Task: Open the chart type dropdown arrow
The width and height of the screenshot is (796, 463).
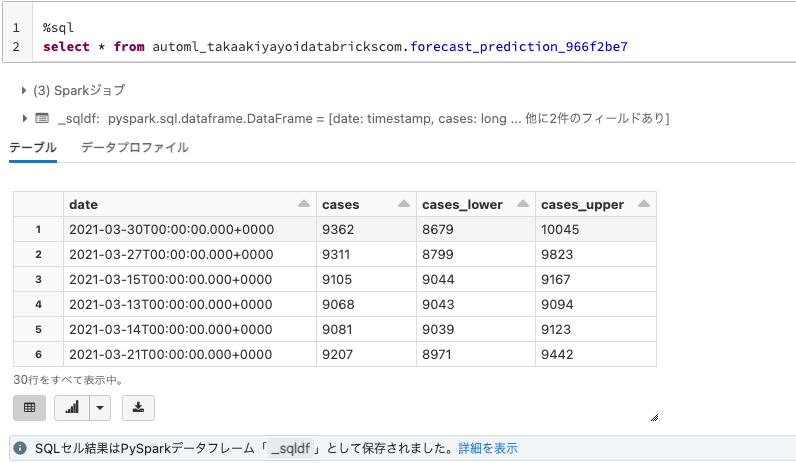Action: pos(100,408)
